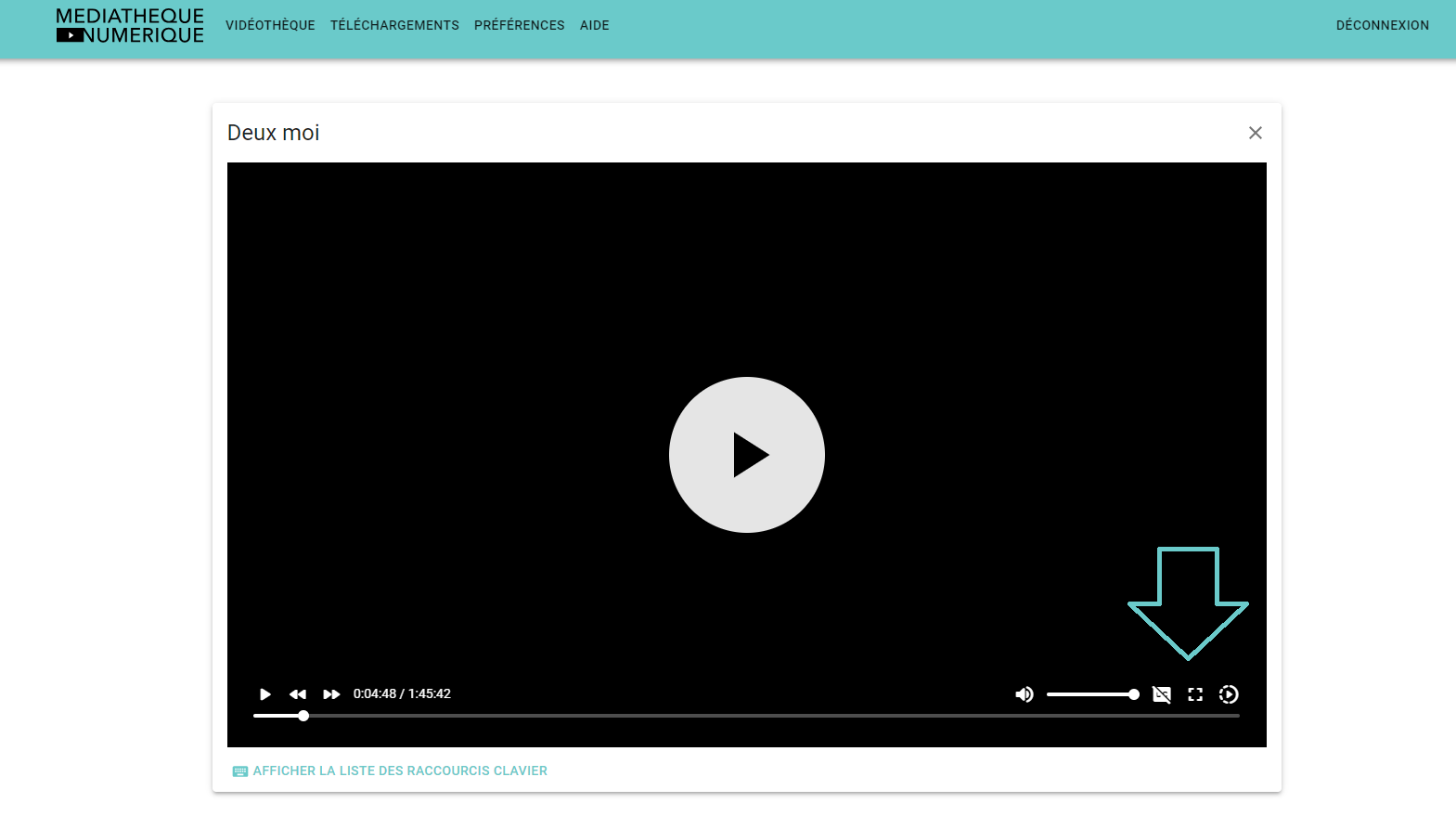Click the Déconnexion link
The height and width of the screenshot is (829, 1456).
coord(1383,25)
